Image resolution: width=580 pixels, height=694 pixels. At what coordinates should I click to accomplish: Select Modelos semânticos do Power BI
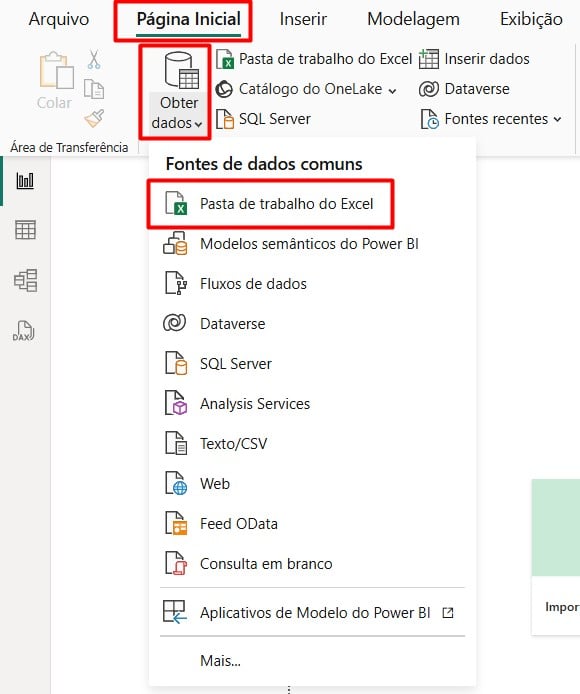[312, 244]
